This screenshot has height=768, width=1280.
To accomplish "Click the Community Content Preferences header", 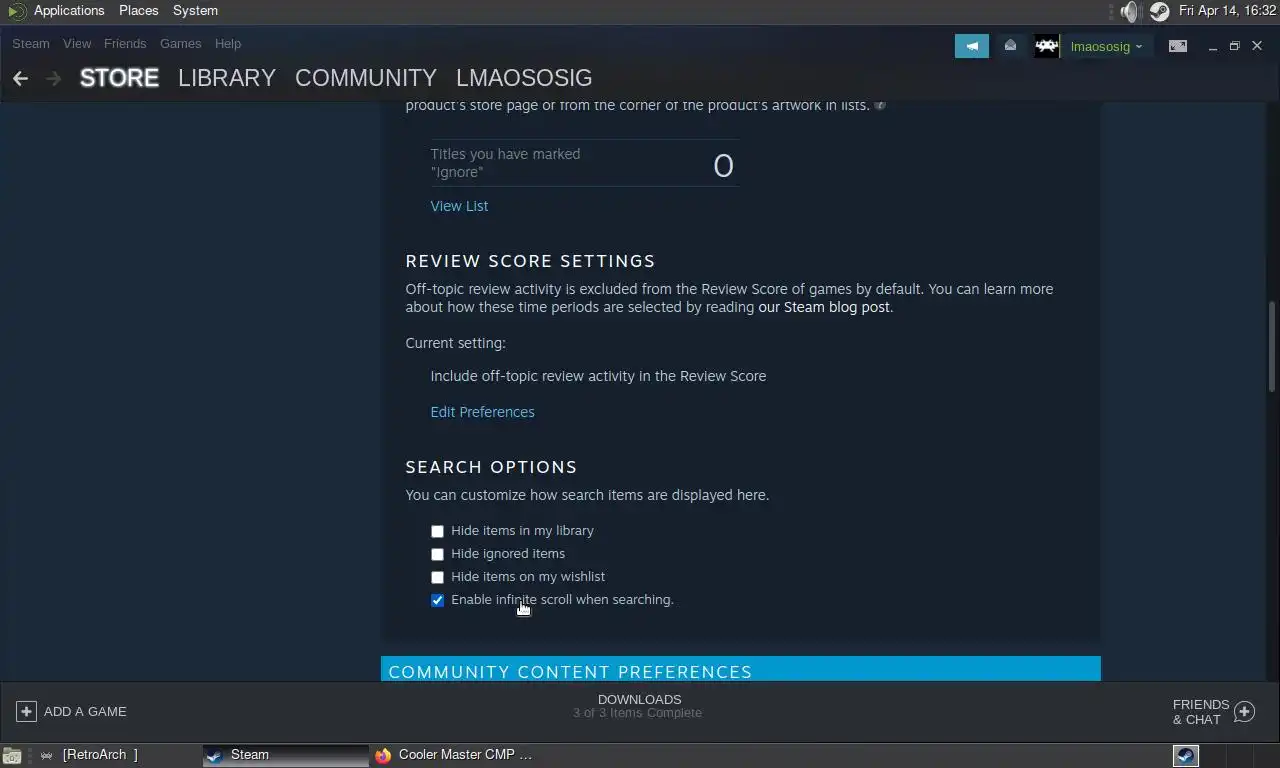I will [741, 669].
